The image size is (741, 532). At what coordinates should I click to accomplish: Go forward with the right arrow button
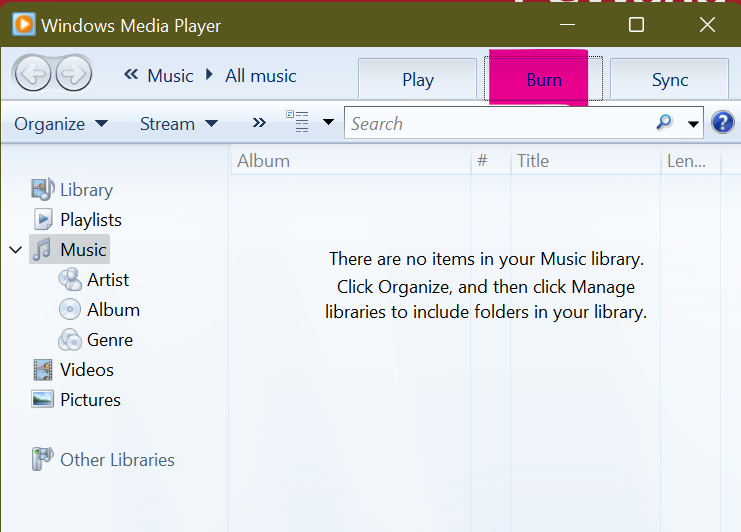click(74, 74)
